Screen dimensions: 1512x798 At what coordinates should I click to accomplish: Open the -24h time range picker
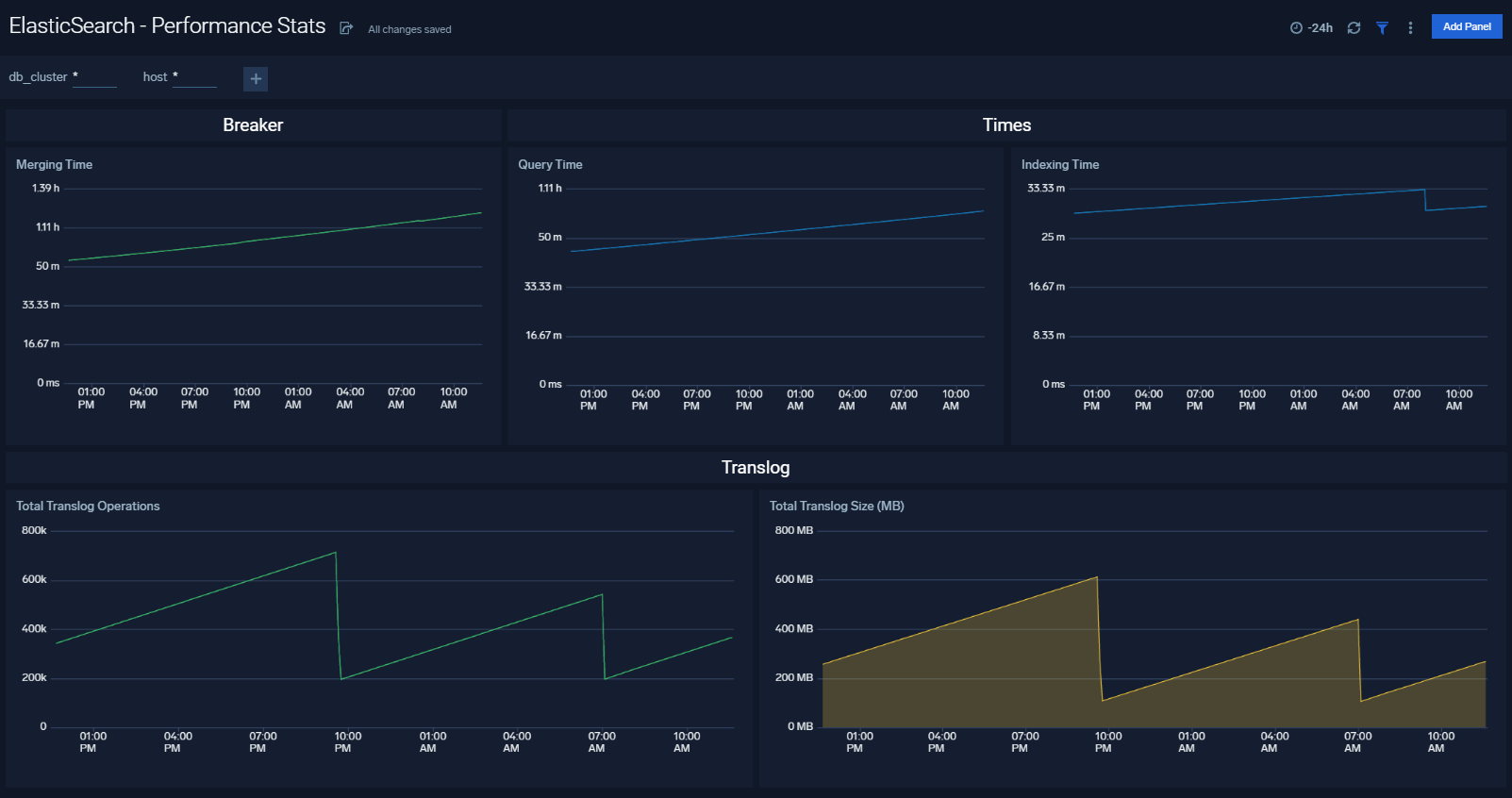[1311, 28]
